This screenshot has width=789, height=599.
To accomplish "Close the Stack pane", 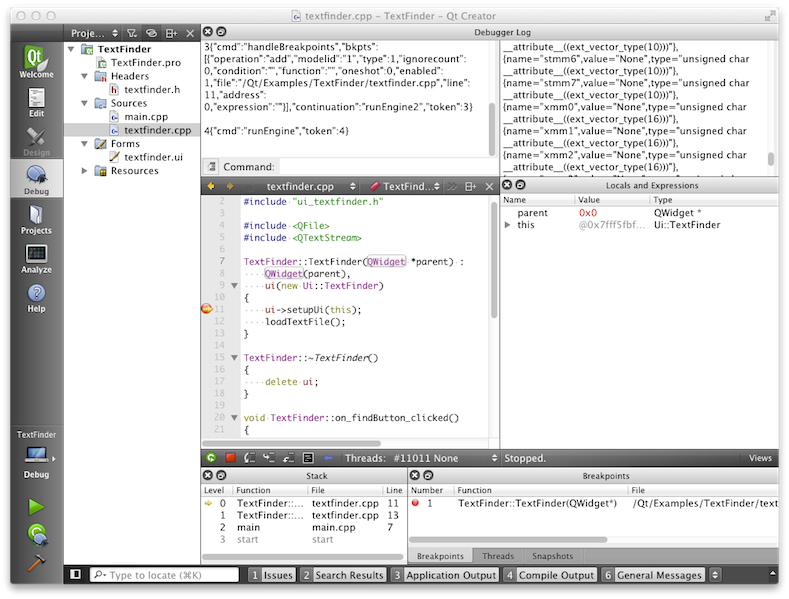I will click(208, 475).
